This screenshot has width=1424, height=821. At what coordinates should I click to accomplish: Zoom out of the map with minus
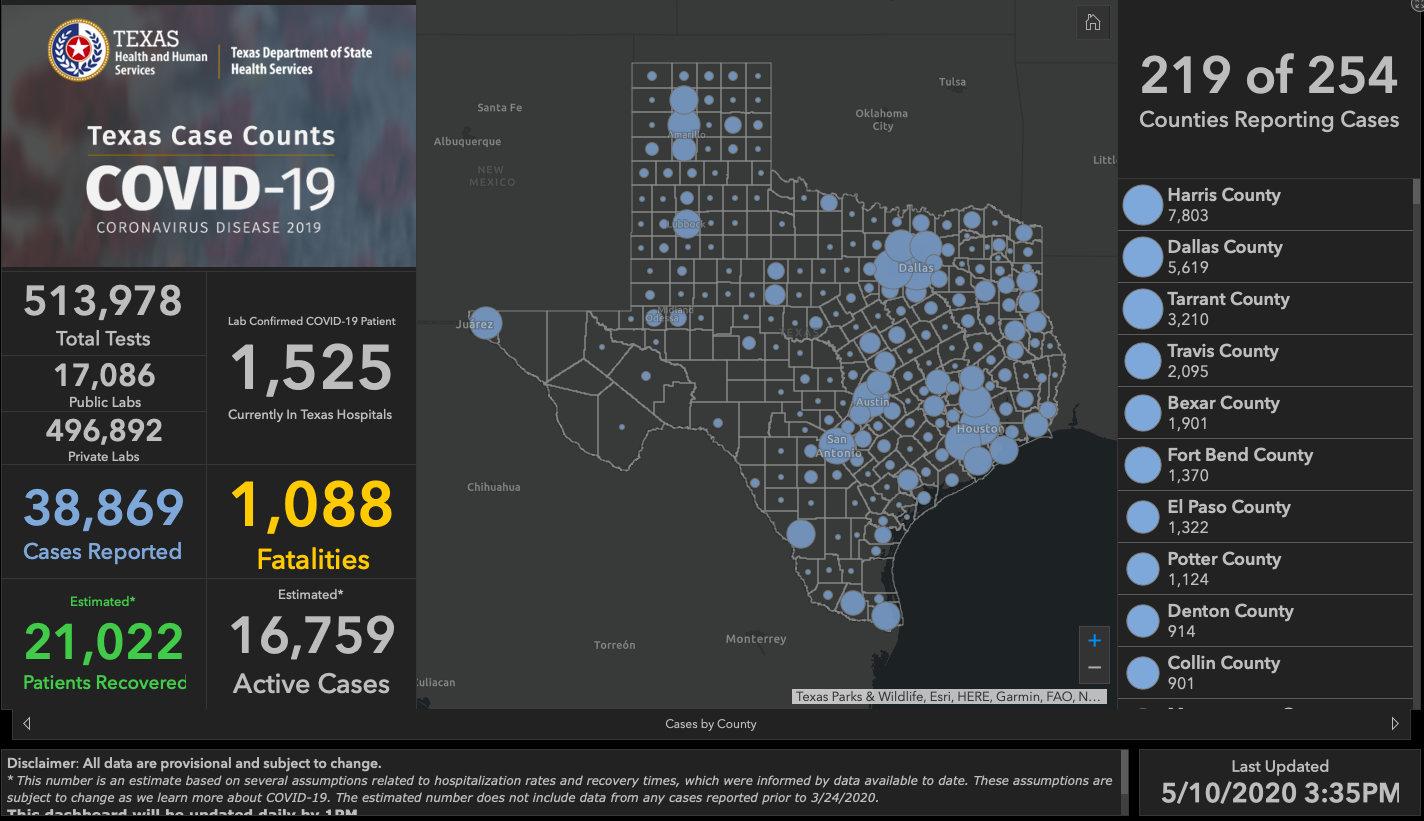coord(1094,667)
